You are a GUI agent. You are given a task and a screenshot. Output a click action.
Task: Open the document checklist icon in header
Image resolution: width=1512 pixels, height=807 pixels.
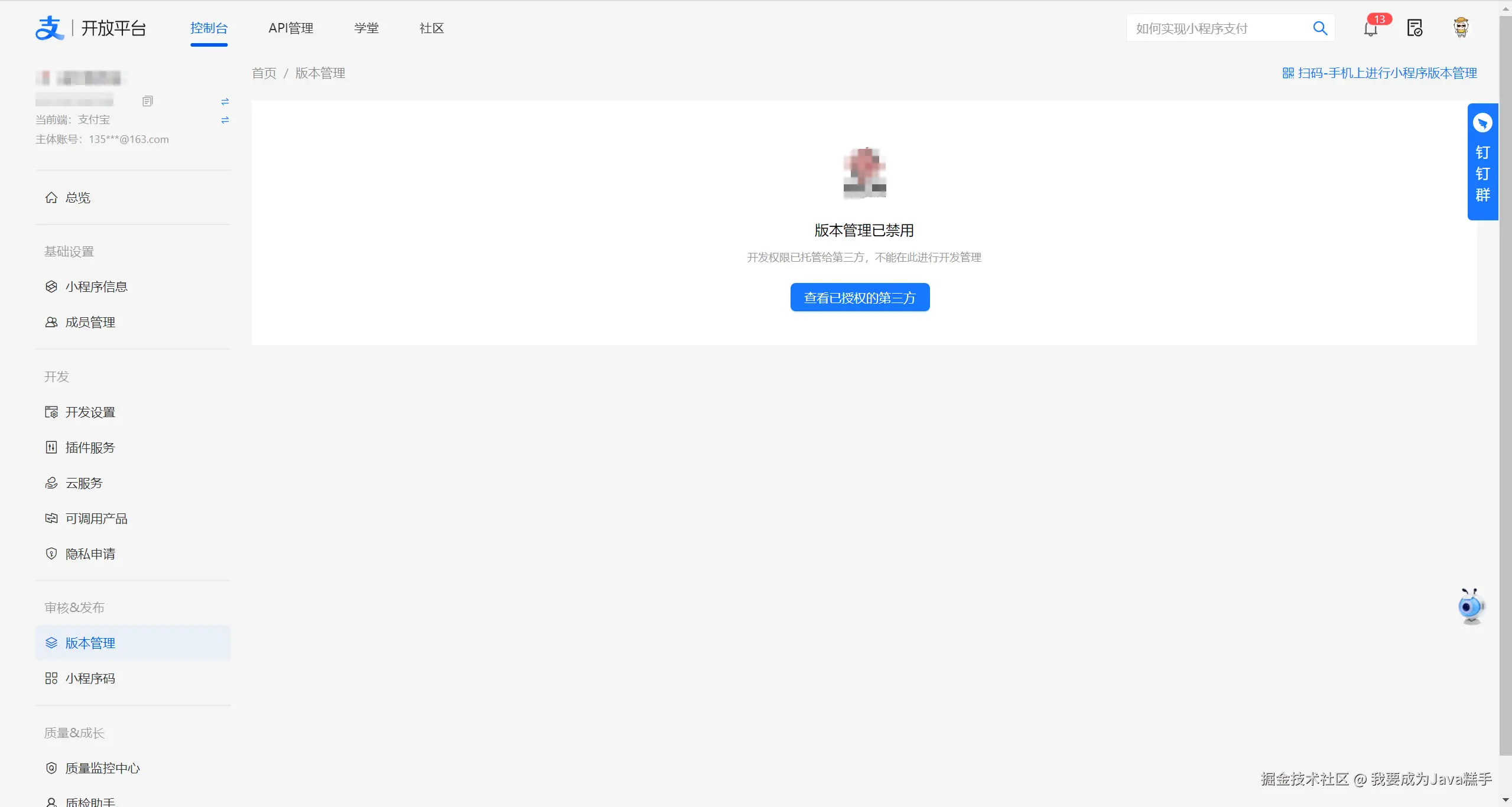[x=1415, y=28]
